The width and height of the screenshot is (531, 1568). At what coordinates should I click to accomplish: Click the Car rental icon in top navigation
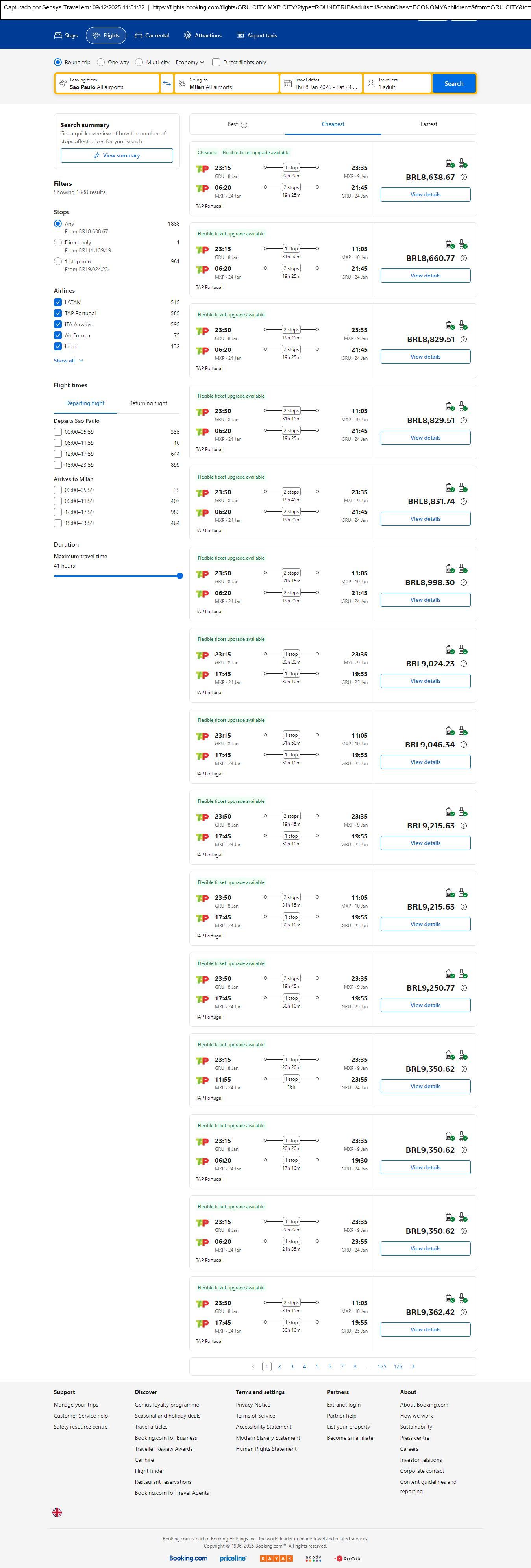139,36
